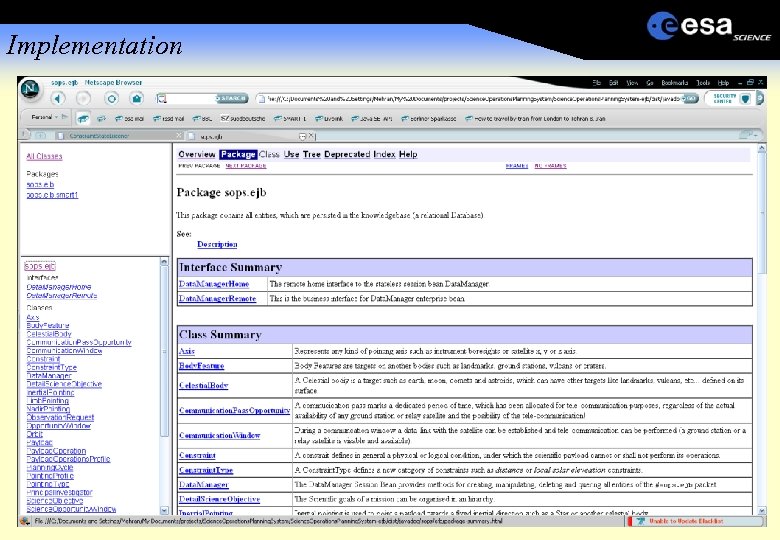Reload the page with the Reload button

[112, 98]
